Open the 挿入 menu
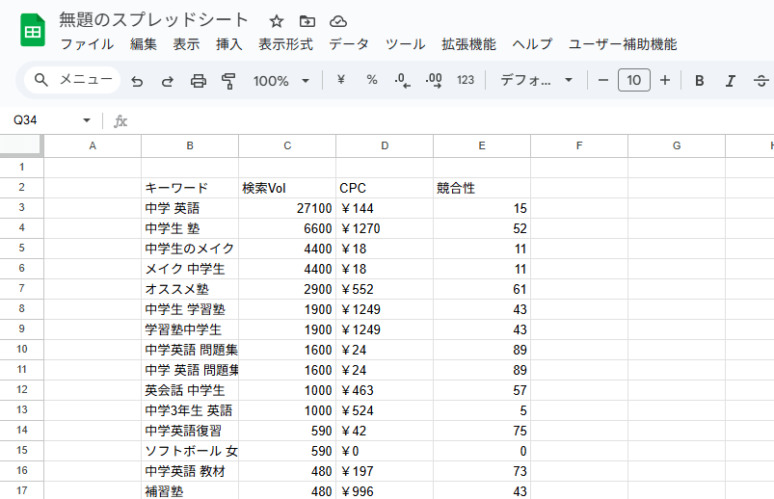Screen dimensions: 774x499 pyautogui.click(x=229, y=44)
